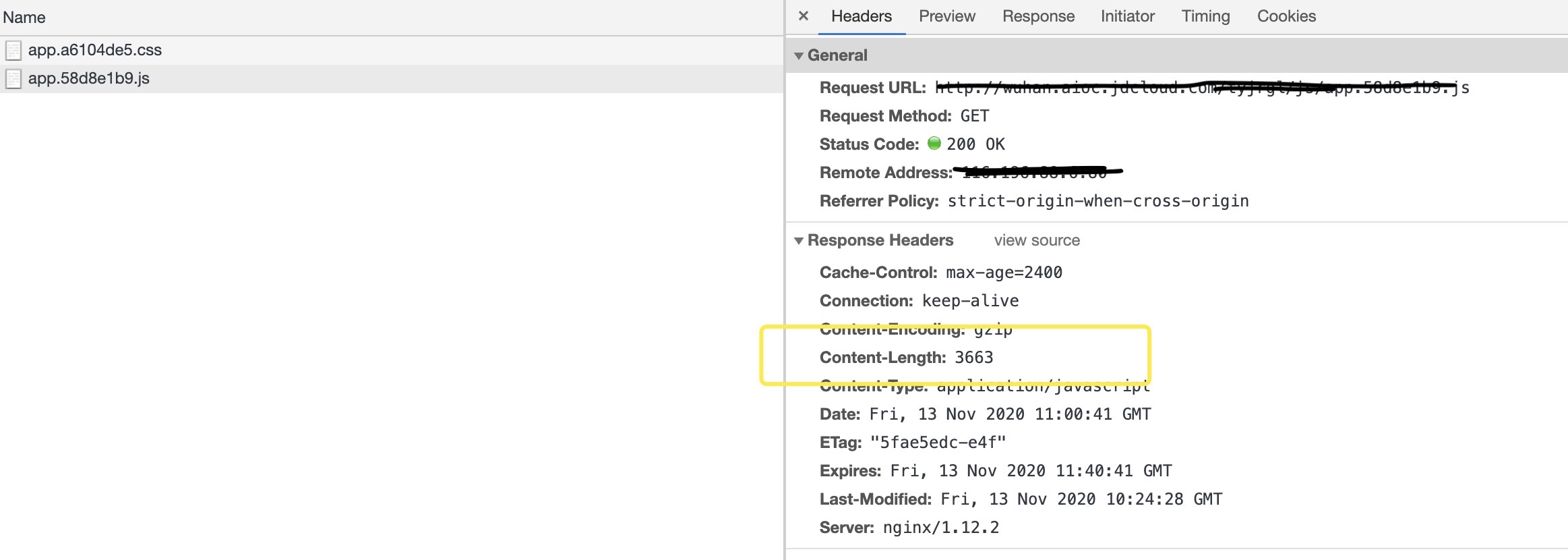
Task: Click the Content-Length 3663 value
Action: click(x=974, y=358)
